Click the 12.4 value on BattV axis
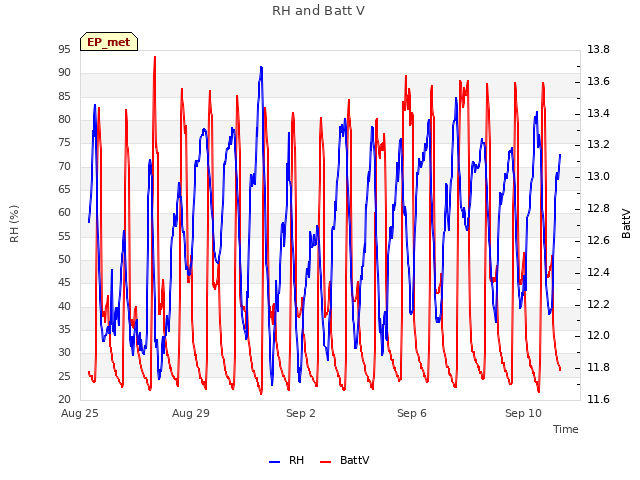 [598, 272]
